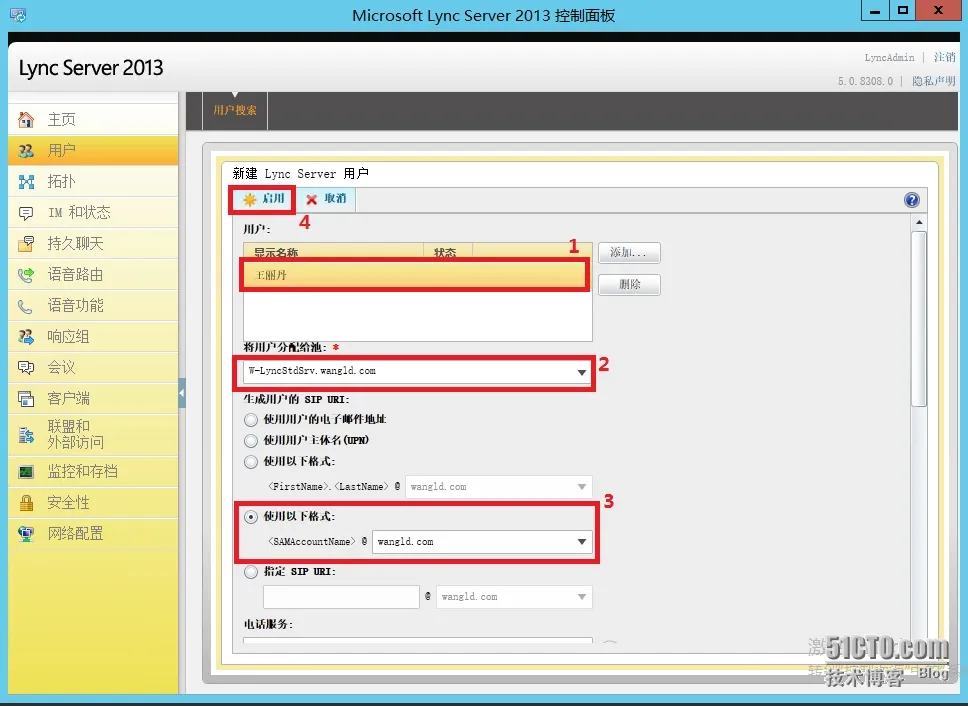This screenshot has width=968, height=706.
Task: Click the users icon beside 用户
Action: coord(26,150)
